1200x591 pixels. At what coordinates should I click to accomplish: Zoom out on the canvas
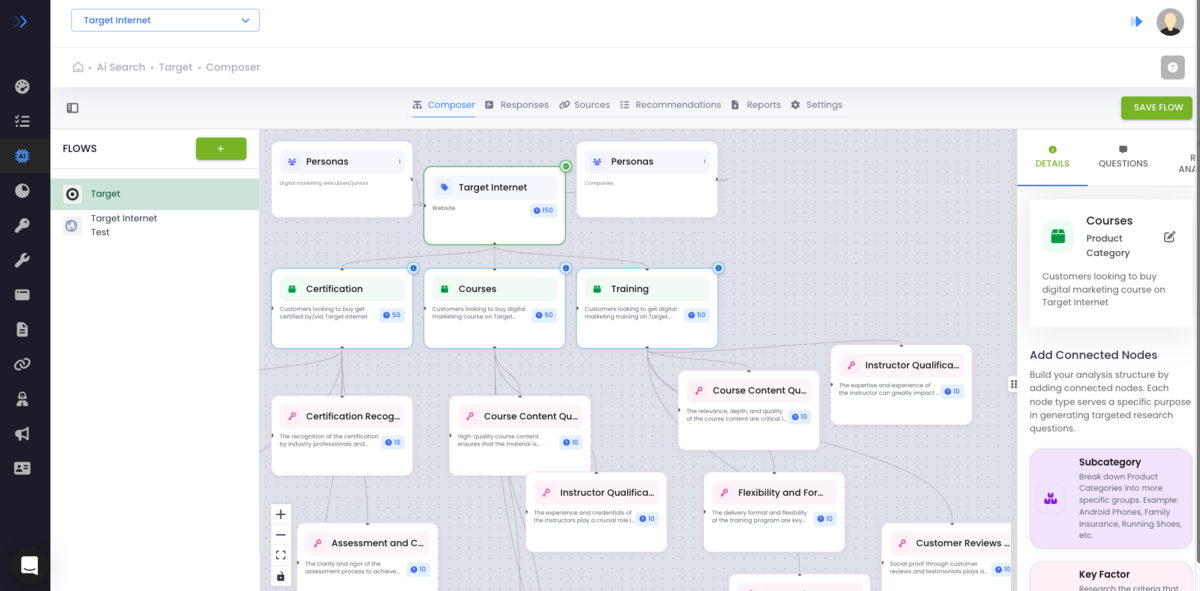coord(281,535)
